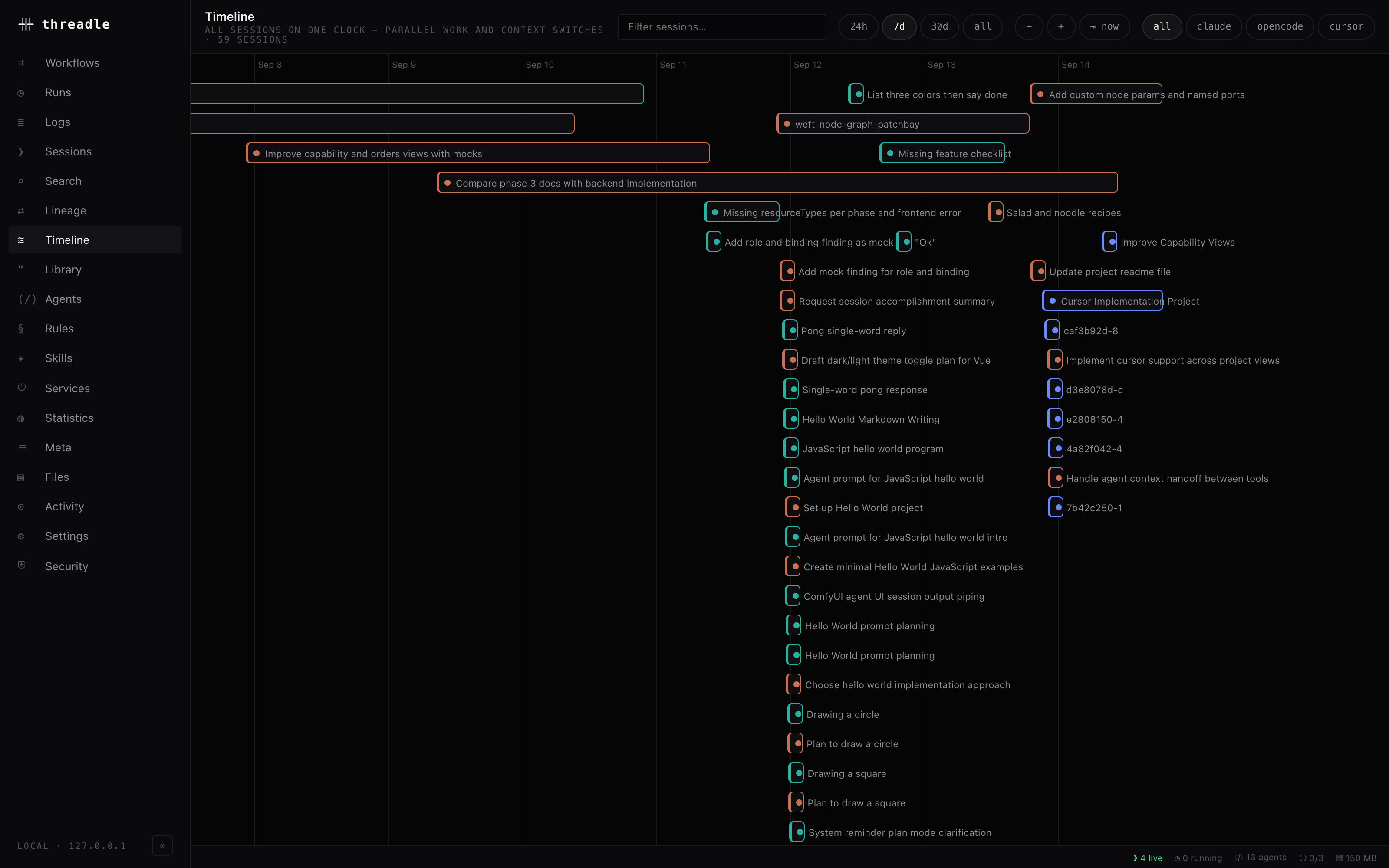Image resolution: width=1389 pixels, height=868 pixels.
Task: Click the Add custom node params session
Action: click(1096, 94)
